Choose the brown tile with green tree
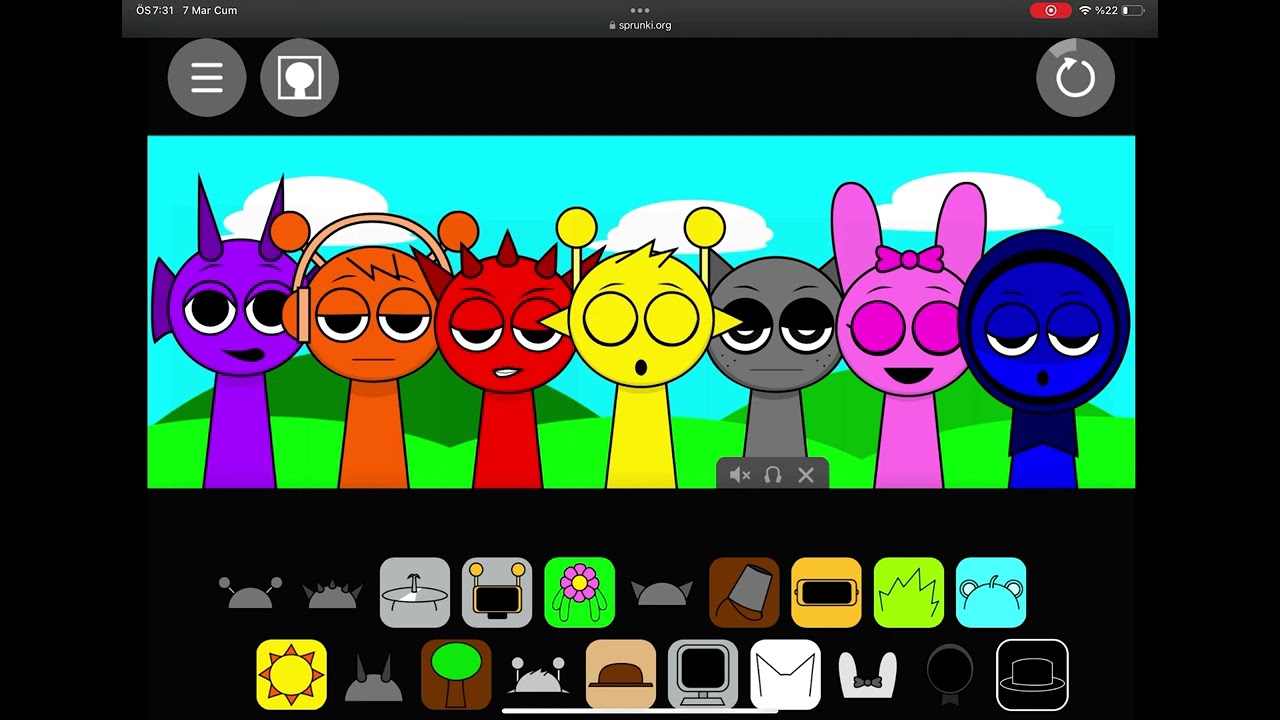This screenshot has width=1280, height=720. click(x=456, y=674)
